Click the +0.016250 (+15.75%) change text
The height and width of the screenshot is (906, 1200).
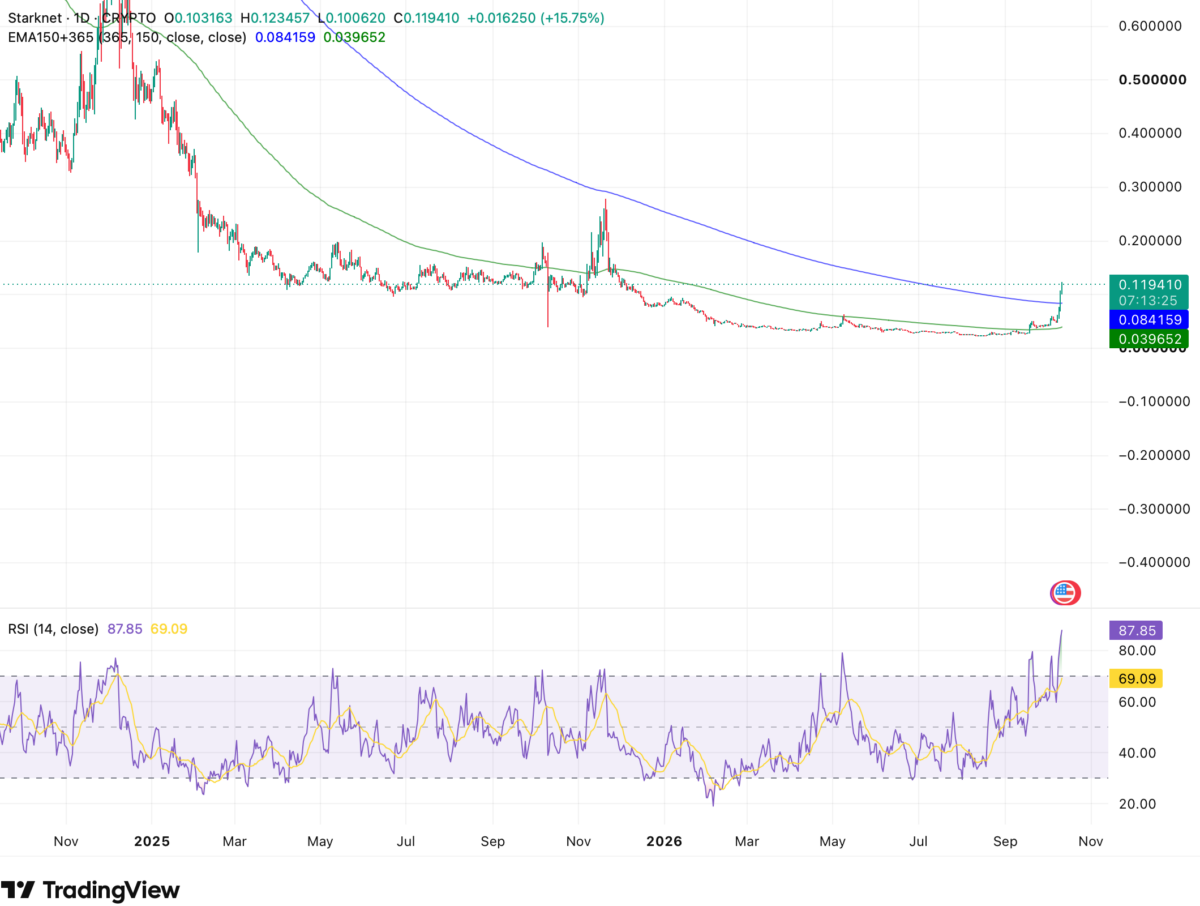point(536,18)
